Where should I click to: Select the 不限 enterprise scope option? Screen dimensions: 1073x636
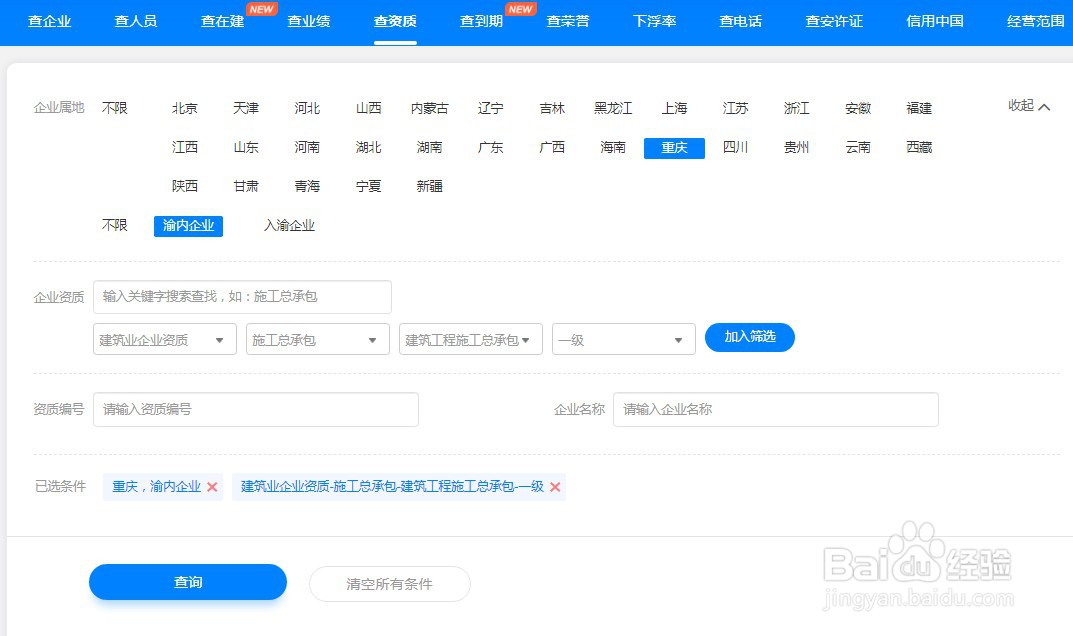coord(114,225)
